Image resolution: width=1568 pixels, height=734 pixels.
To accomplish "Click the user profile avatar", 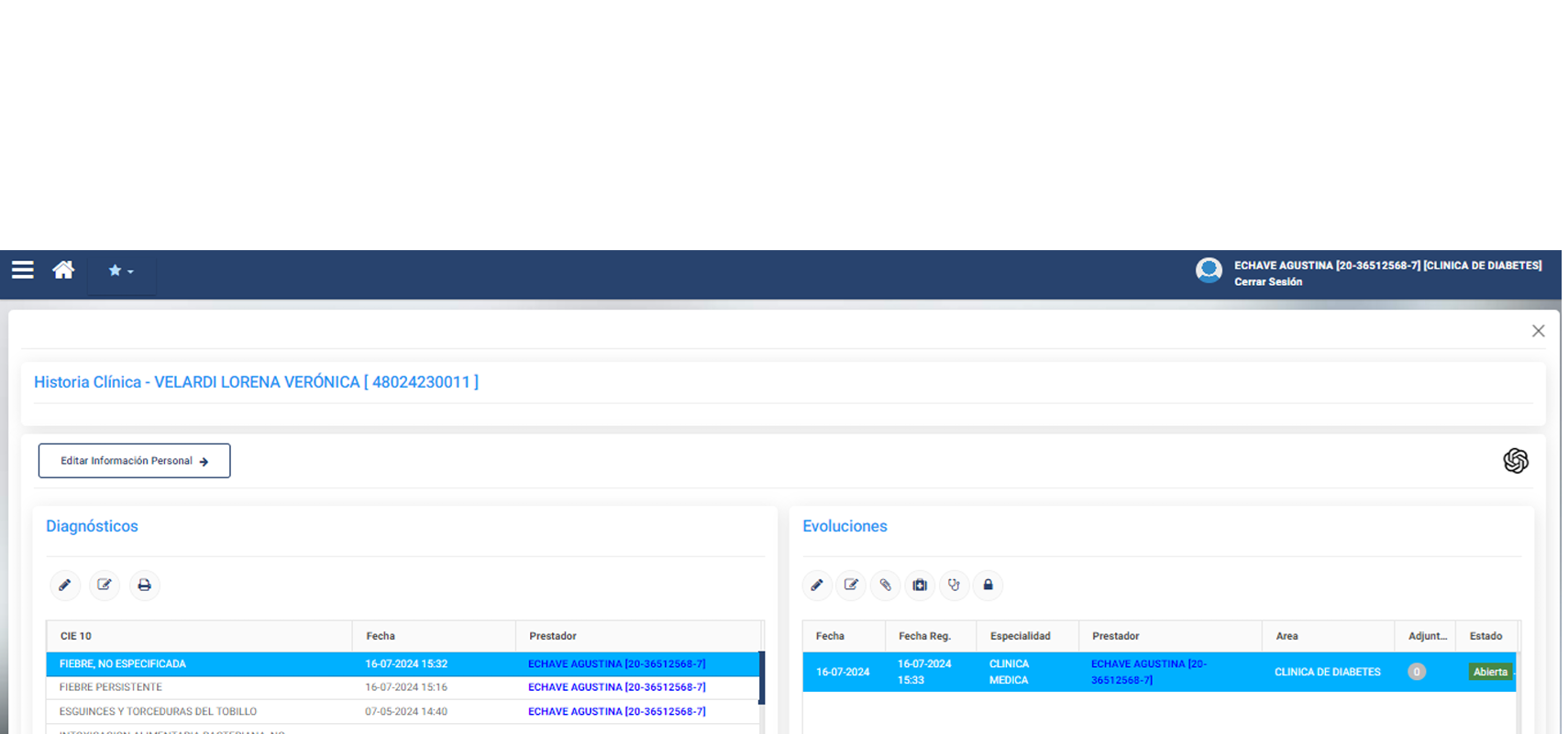I will [1209, 270].
